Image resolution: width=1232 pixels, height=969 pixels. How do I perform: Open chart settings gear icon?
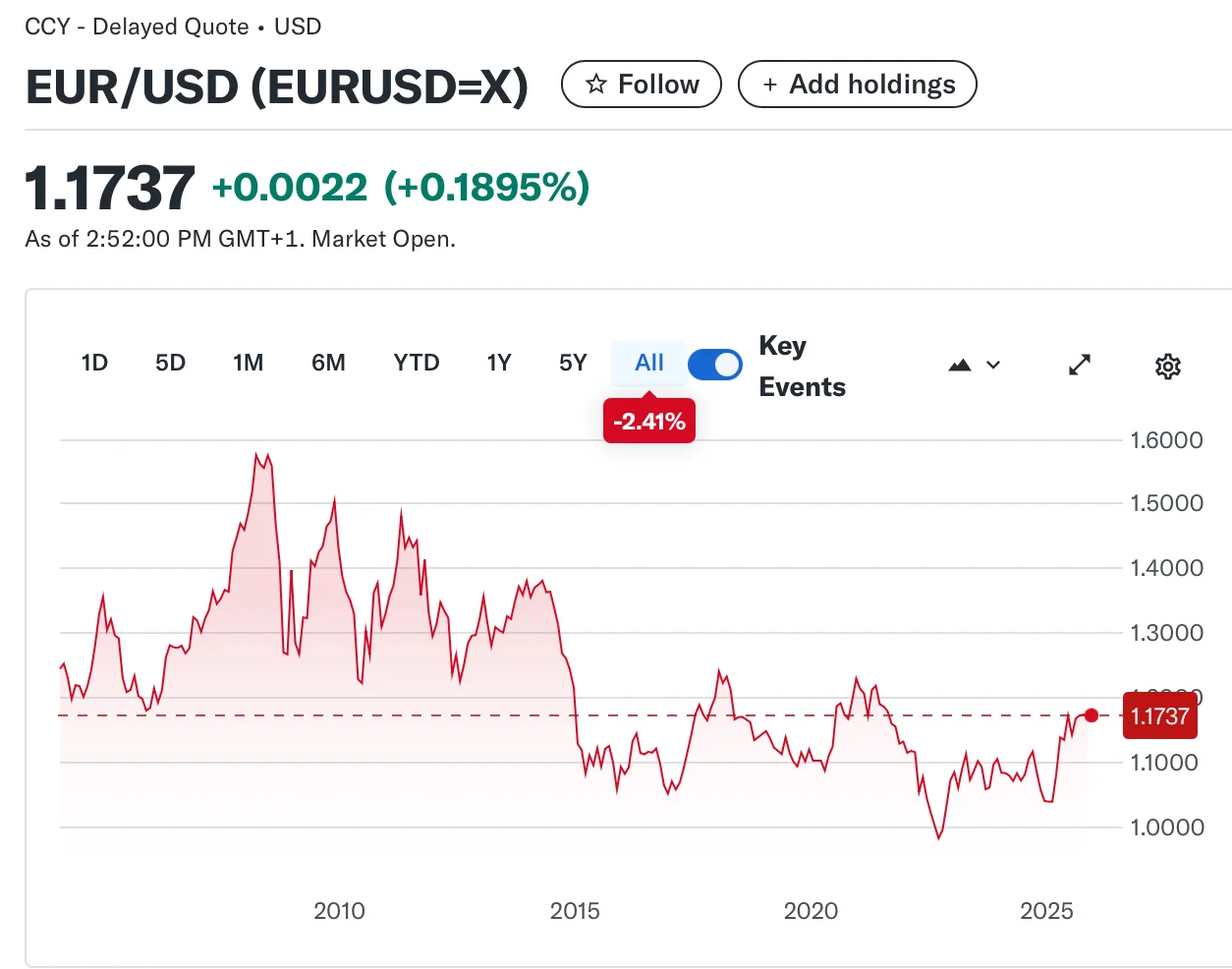click(1167, 367)
